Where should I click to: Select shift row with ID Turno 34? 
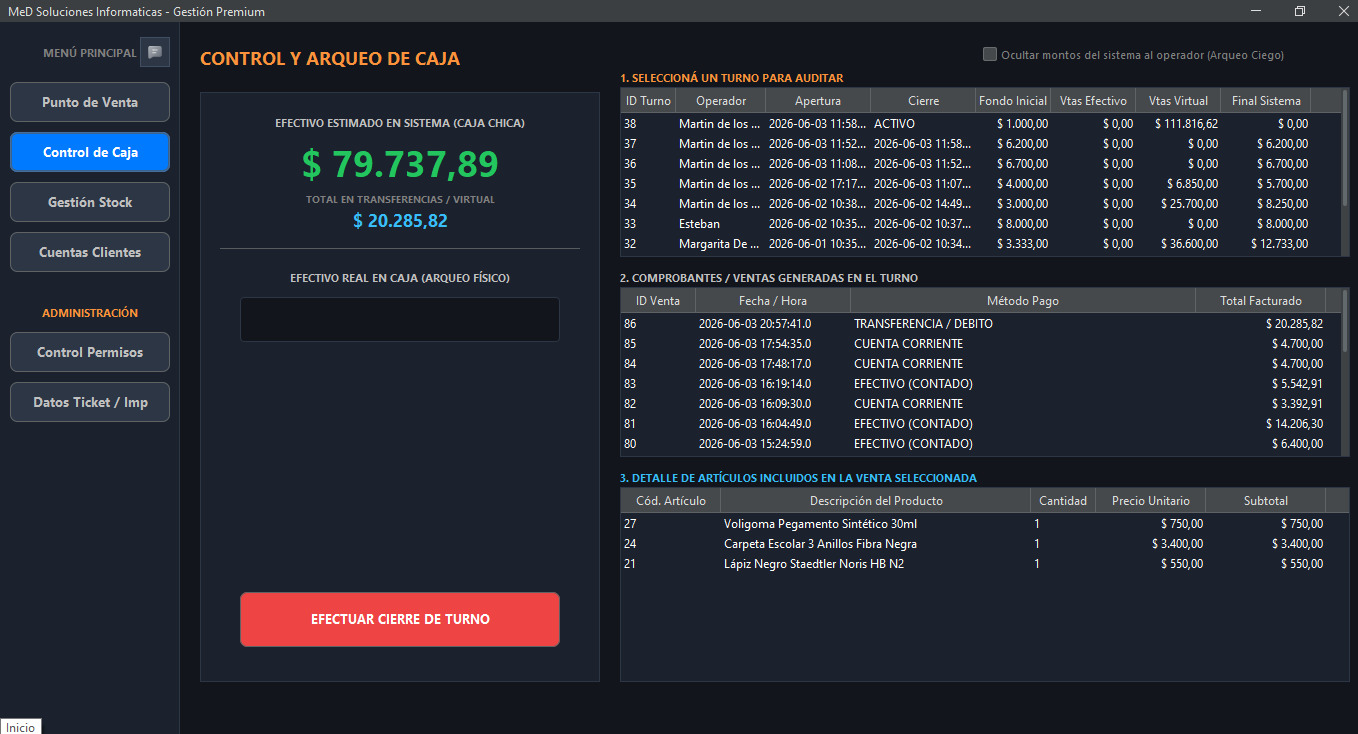click(980, 204)
